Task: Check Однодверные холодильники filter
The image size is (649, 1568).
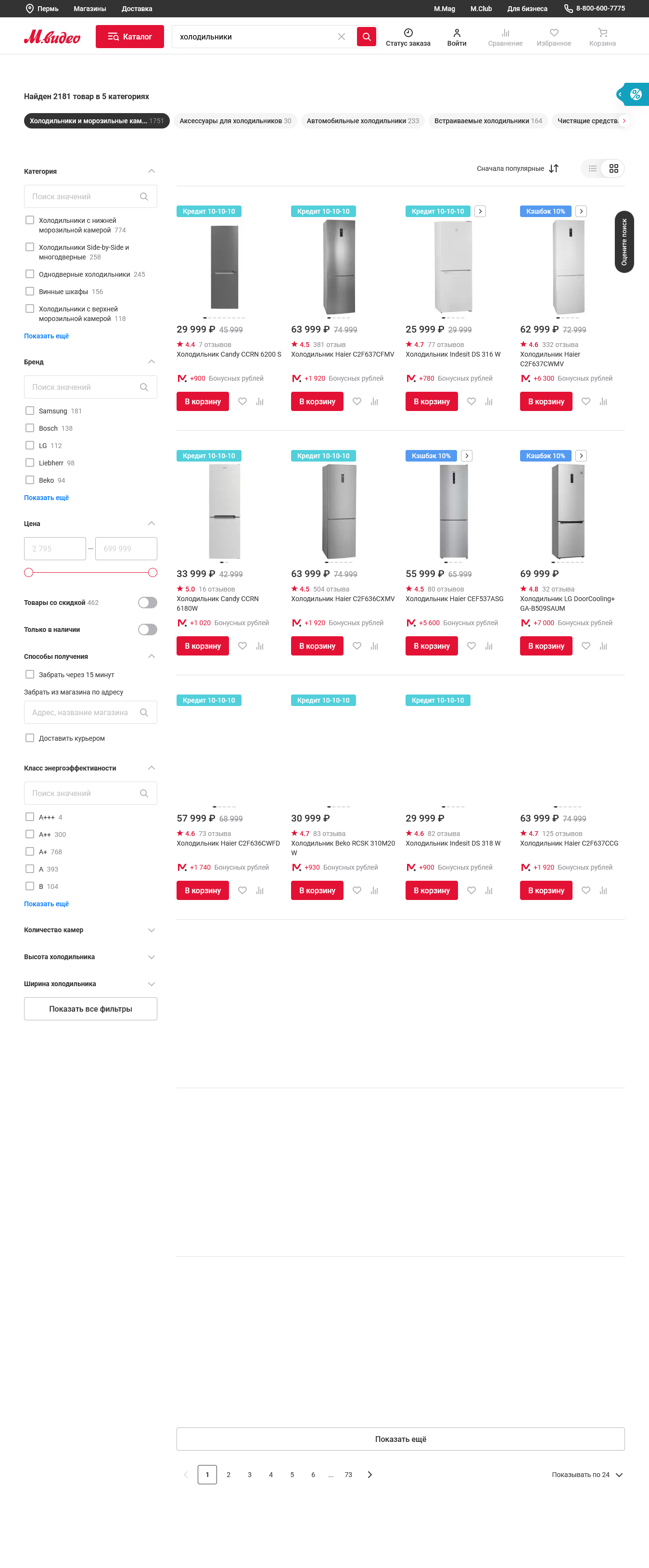Action: pyautogui.click(x=30, y=274)
